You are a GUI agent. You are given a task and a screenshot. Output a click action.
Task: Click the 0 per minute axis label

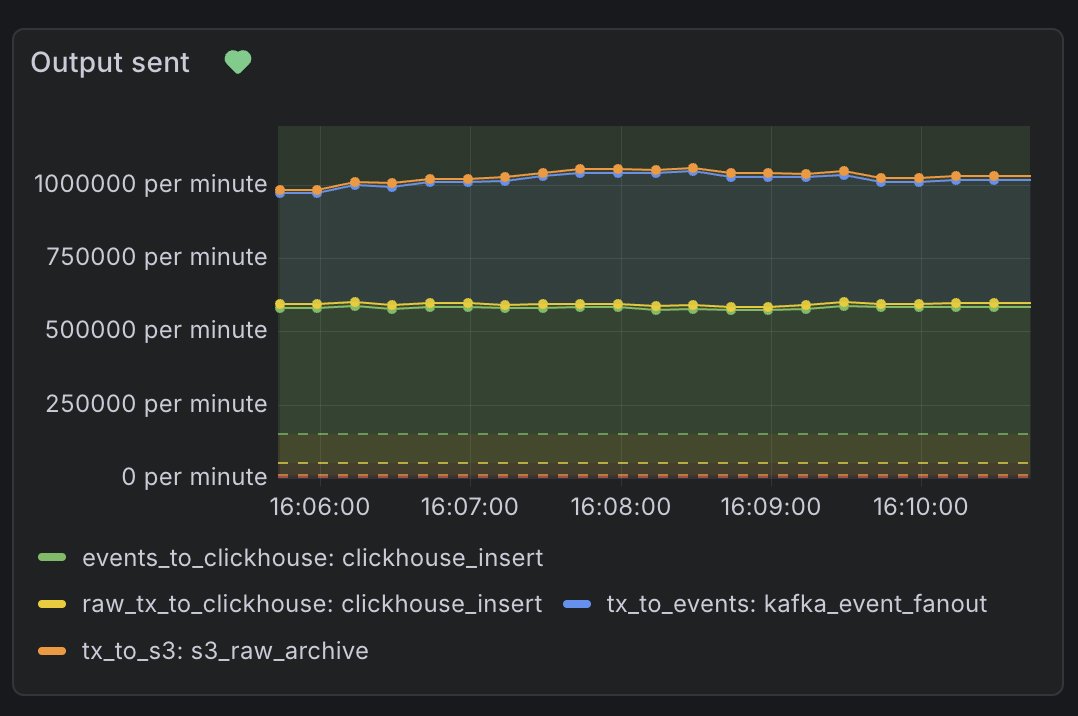(x=195, y=477)
